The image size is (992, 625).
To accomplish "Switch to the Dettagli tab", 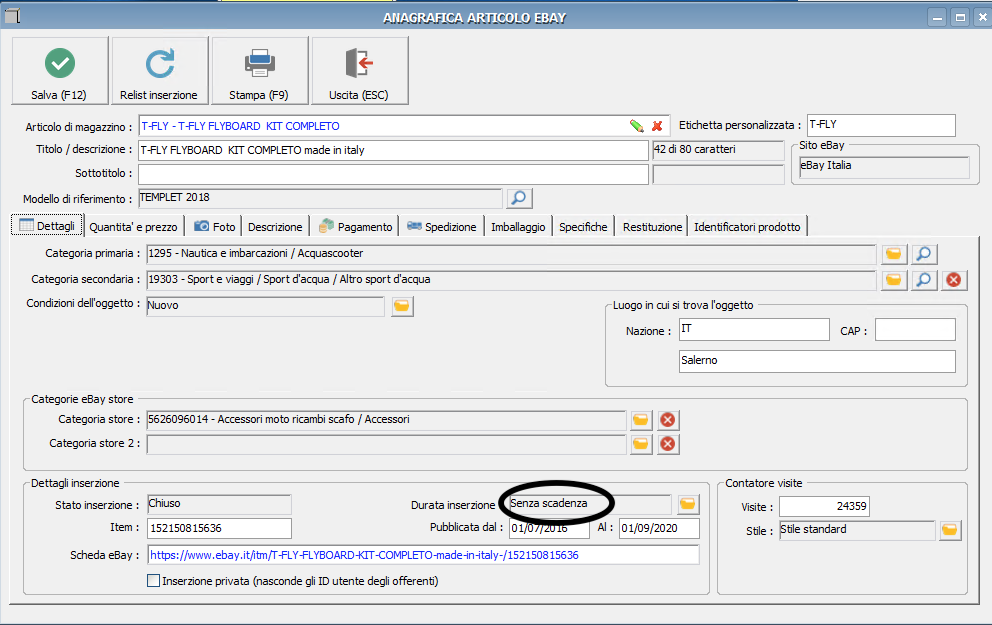I will 47,226.
